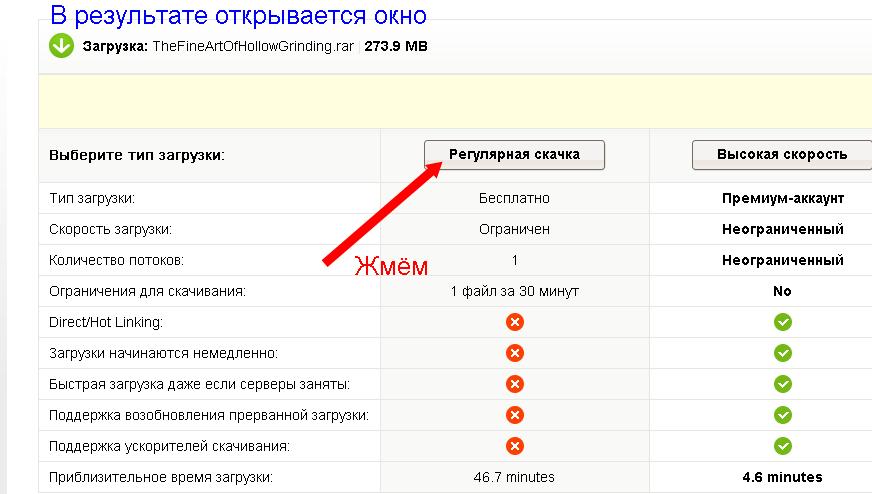Click red cross for Быстрая загрузка row

click(x=515, y=384)
